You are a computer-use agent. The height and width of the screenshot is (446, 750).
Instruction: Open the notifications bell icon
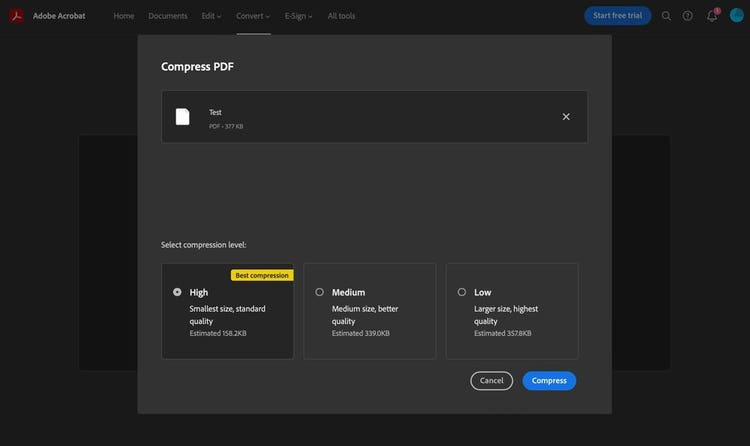coord(712,16)
